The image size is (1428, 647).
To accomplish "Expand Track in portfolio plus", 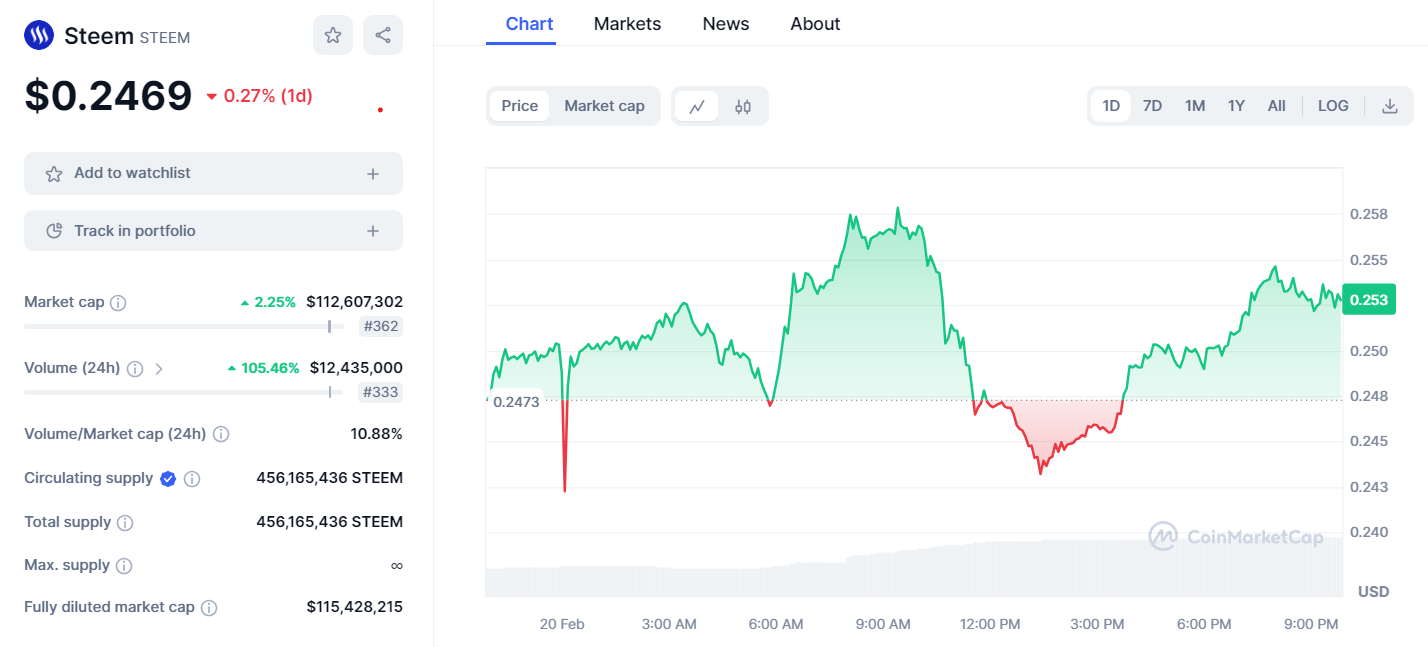I will [373, 231].
